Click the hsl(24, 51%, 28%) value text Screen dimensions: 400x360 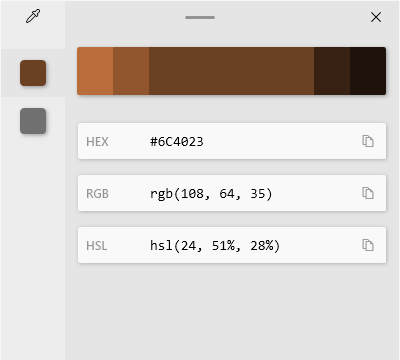pos(215,246)
